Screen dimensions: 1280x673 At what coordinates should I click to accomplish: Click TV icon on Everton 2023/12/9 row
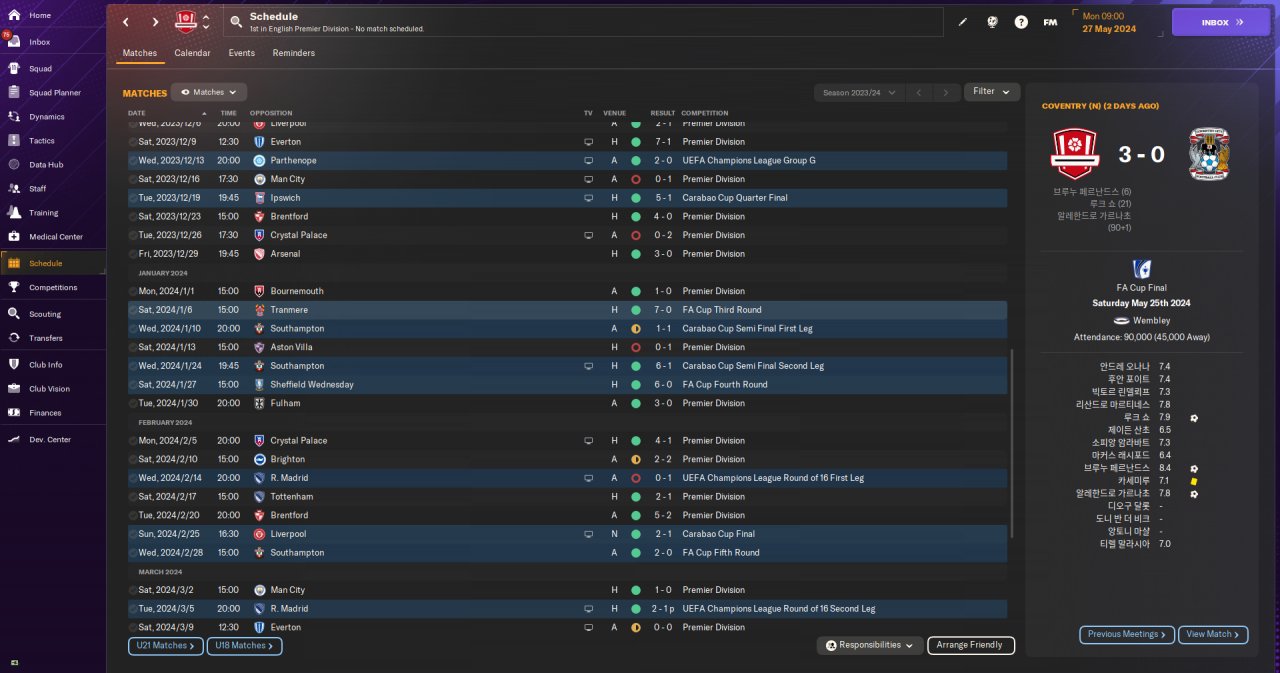[x=588, y=142]
